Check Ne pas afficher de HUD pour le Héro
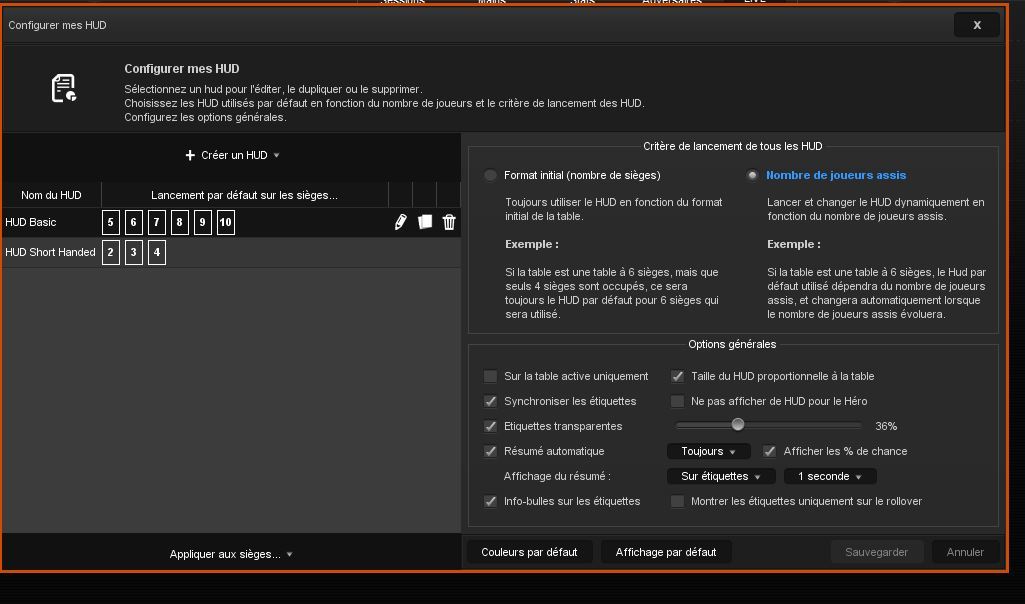 coord(677,401)
